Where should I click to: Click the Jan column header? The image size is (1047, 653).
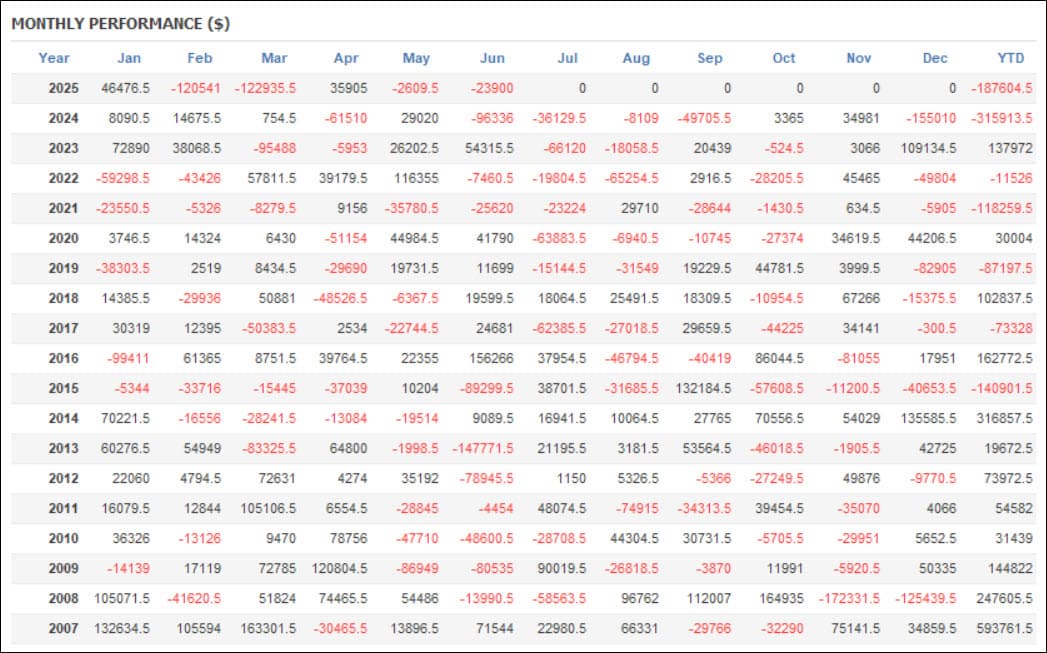[129, 58]
